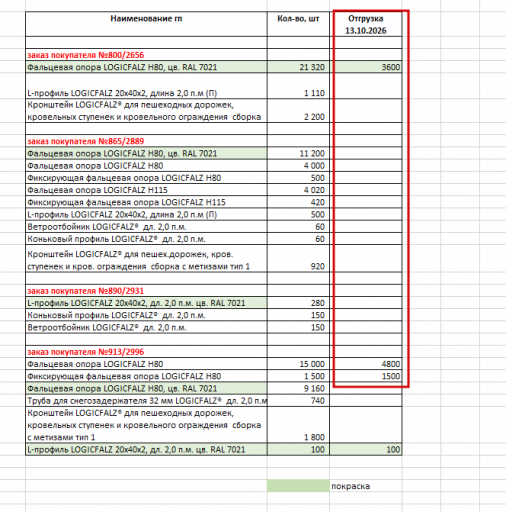
Task: Select the header cell "Наименование гп"
Action: pos(146,24)
